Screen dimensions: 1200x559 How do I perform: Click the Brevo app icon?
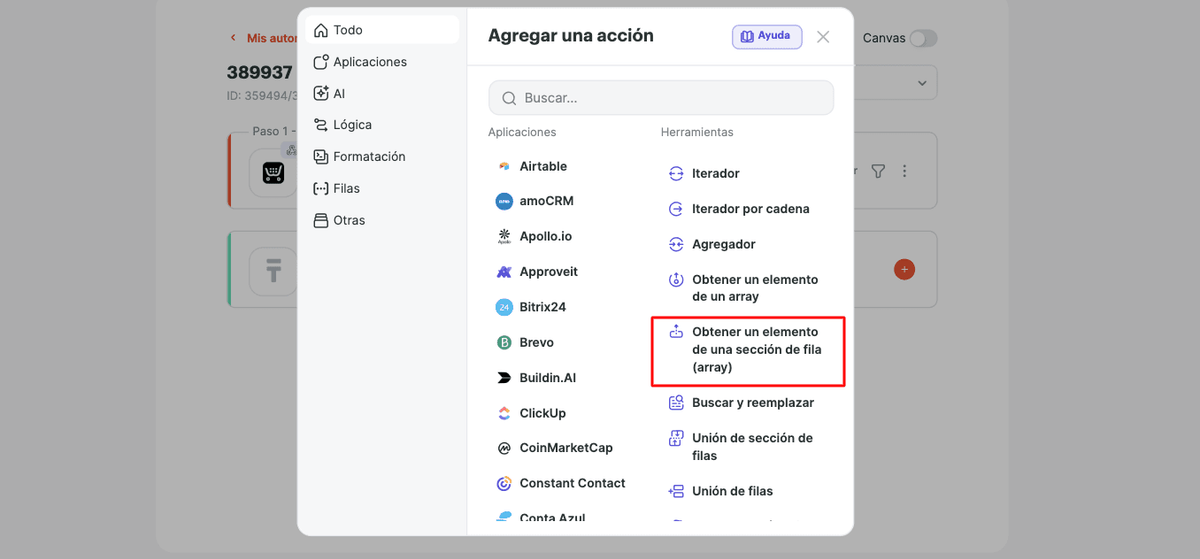point(504,343)
